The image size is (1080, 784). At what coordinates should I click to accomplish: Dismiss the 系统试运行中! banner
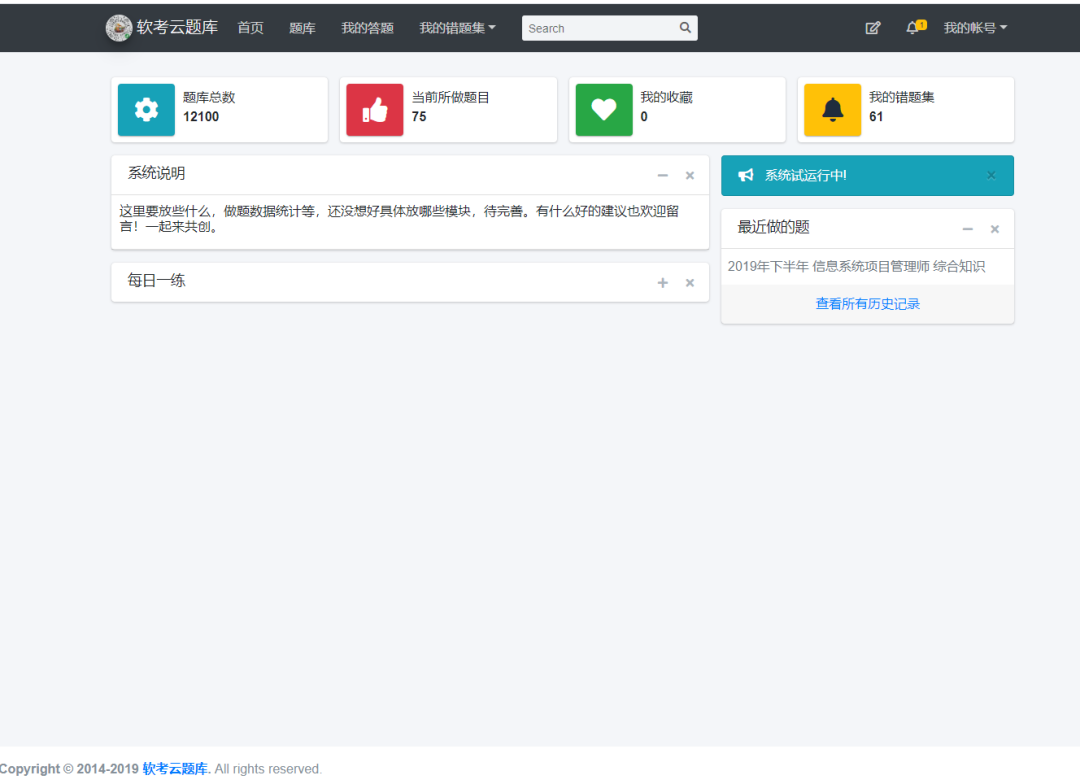(x=991, y=175)
